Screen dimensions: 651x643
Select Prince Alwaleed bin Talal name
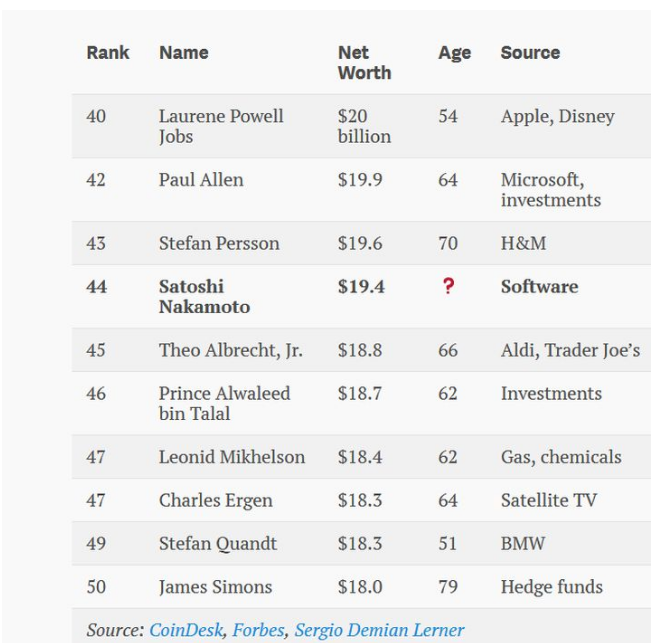click(x=224, y=403)
